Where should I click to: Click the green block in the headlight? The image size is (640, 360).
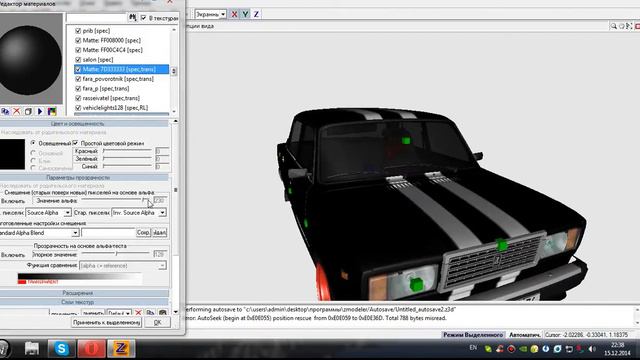tap(416, 284)
